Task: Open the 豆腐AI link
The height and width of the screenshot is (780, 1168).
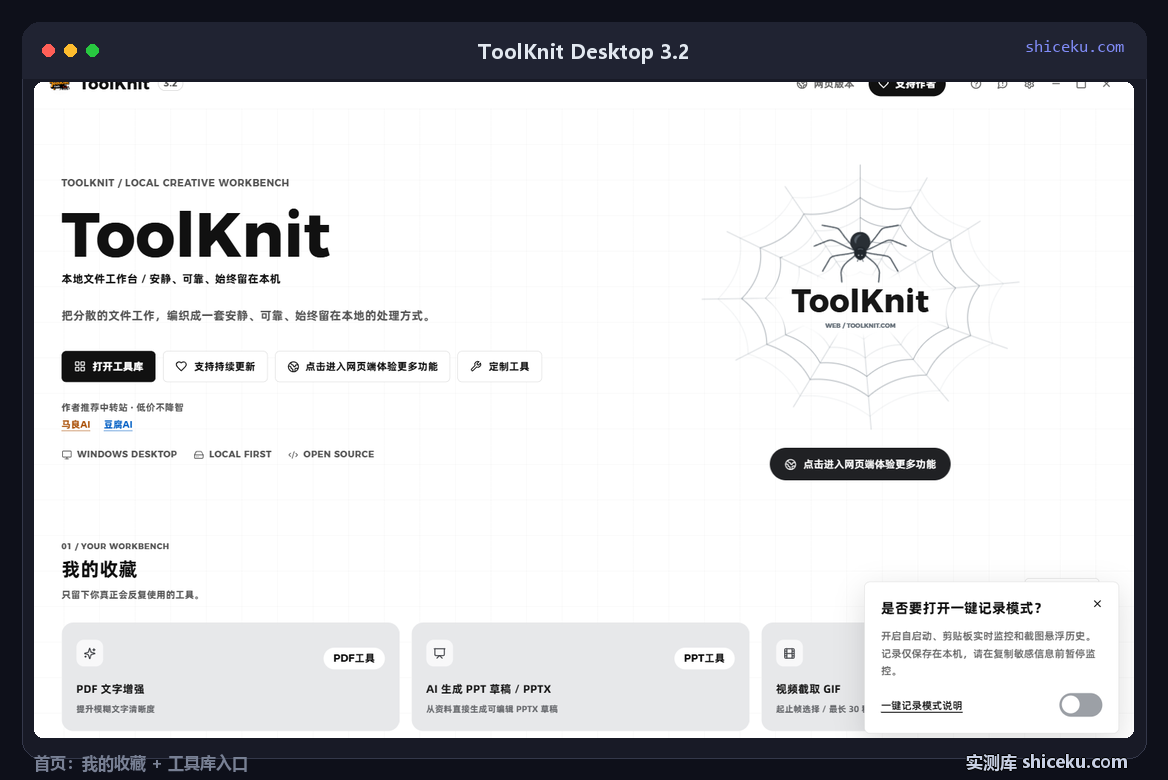Action: tap(118, 425)
